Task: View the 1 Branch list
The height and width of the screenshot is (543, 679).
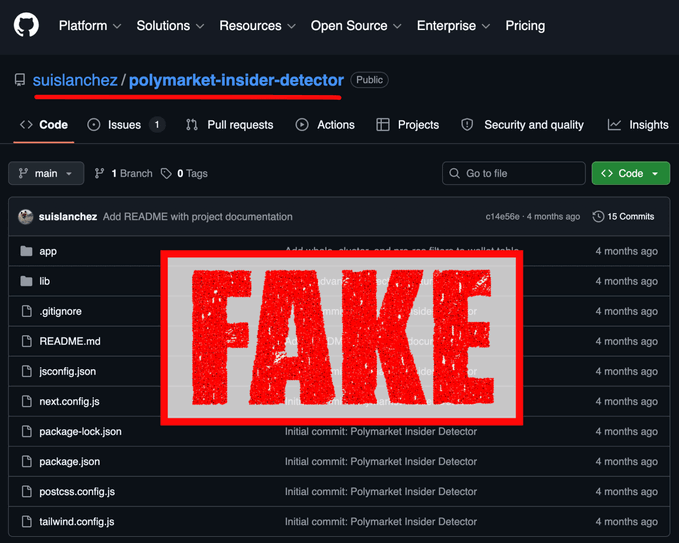Action: [123, 174]
